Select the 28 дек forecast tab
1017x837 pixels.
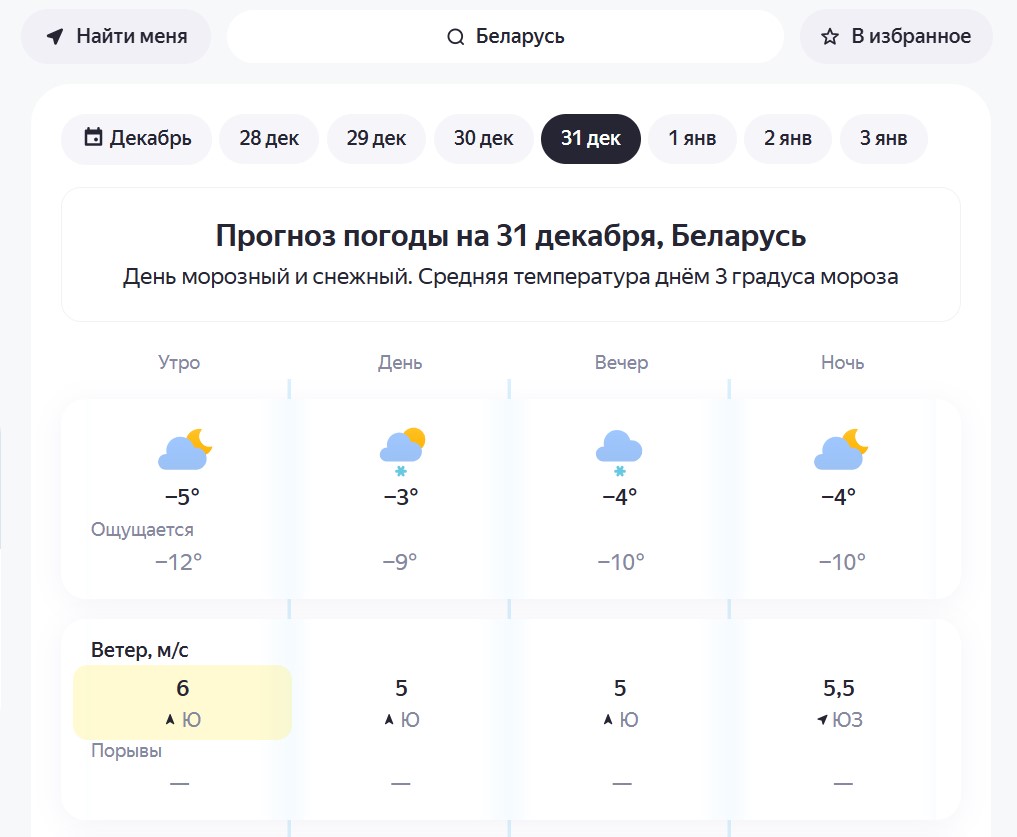[x=268, y=139]
